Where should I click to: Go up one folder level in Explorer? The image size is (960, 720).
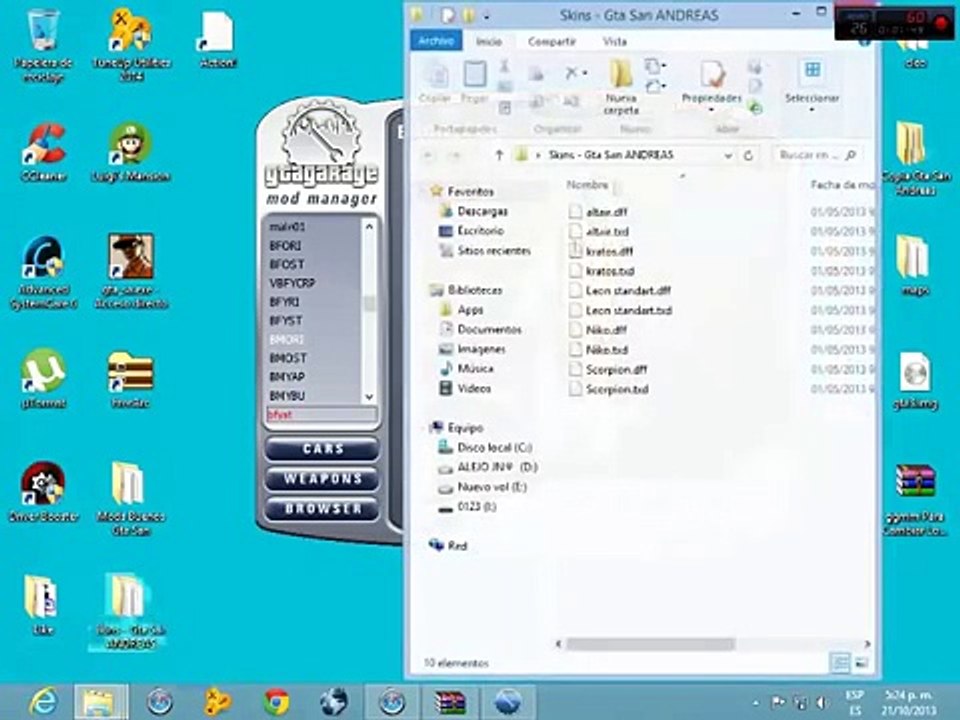(x=499, y=156)
